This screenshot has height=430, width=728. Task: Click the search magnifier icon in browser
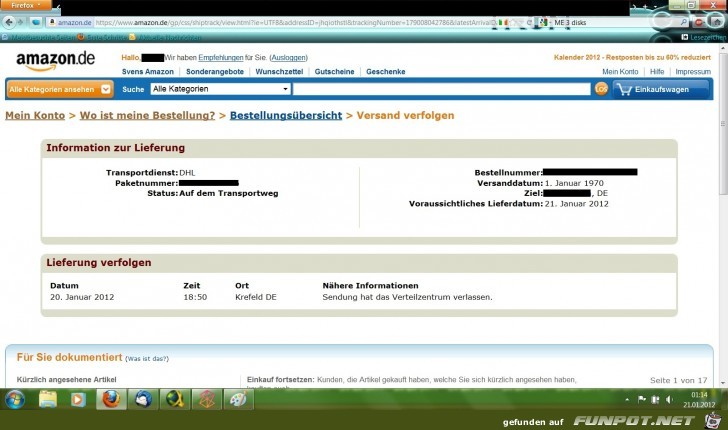[683, 22]
